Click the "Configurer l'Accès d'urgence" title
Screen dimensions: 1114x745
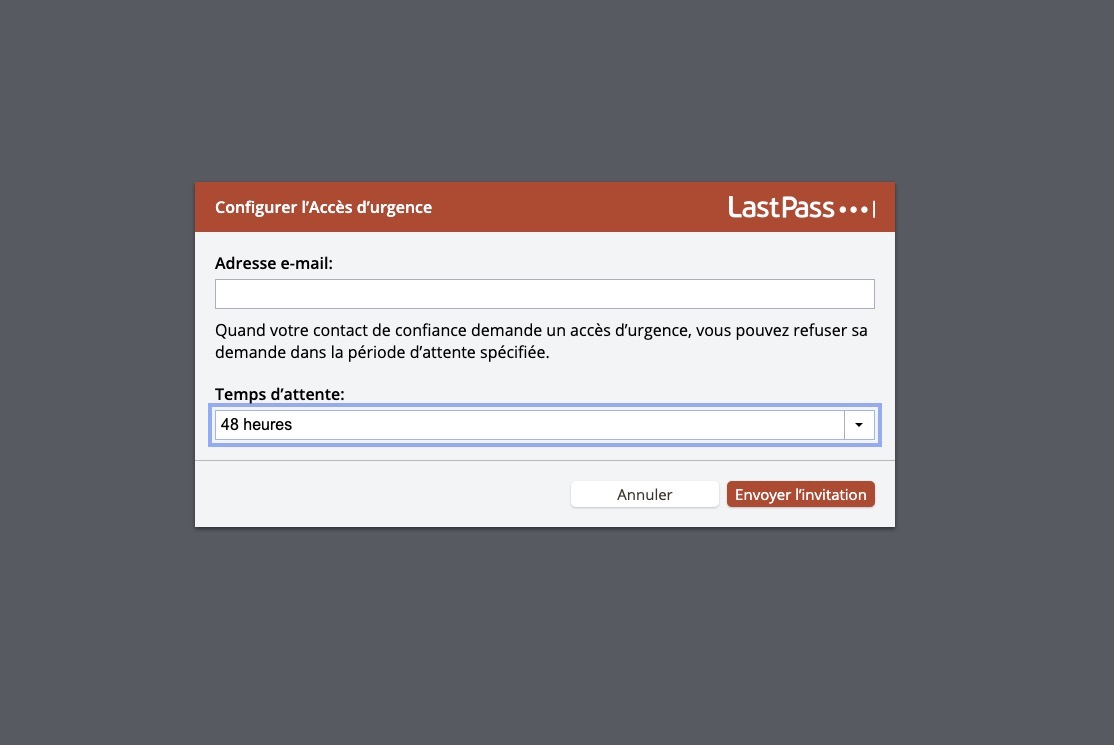[323, 207]
